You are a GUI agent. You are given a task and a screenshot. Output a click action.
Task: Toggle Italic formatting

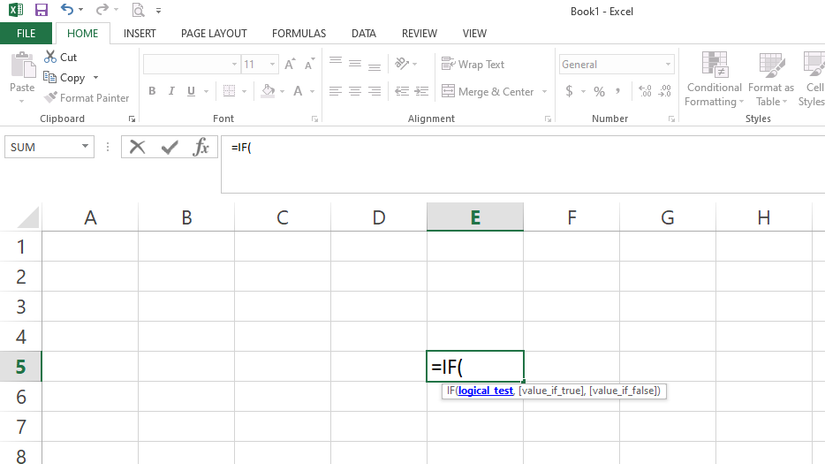pos(171,91)
